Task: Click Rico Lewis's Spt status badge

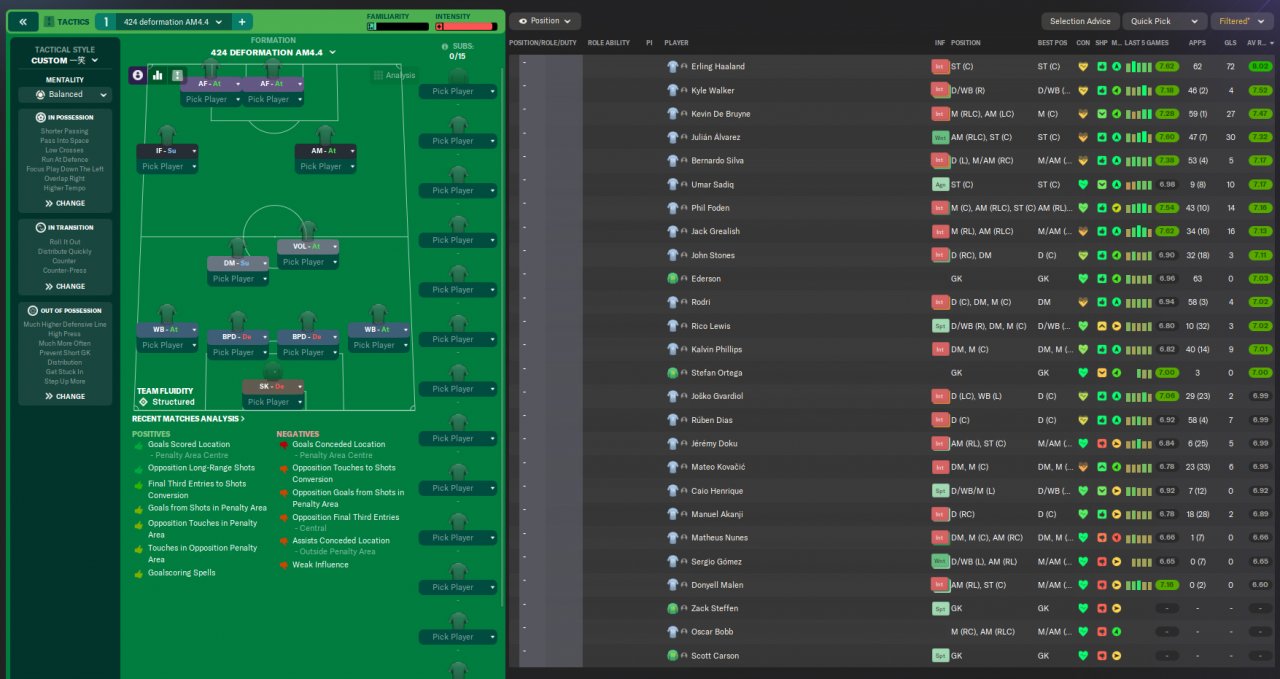Action: pyautogui.click(x=940, y=326)
